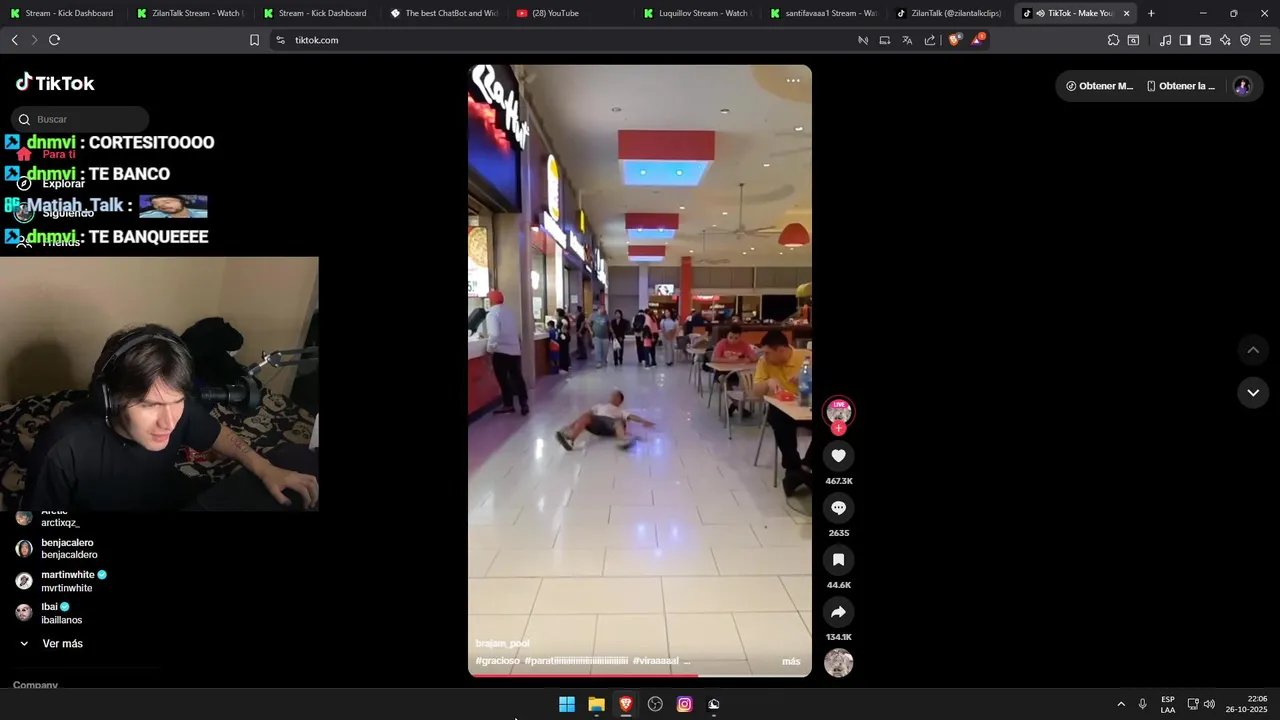Open the music note playlist icon
This screenshot has height=720, width=1280.
coord(1165,40)
